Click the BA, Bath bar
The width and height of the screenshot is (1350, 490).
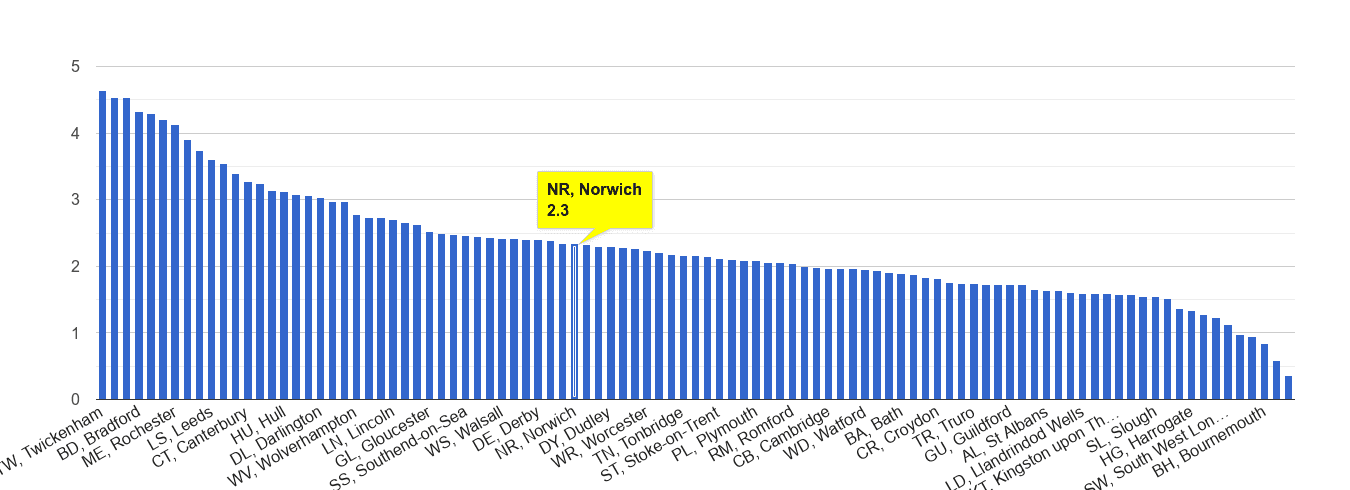(901, 336)
